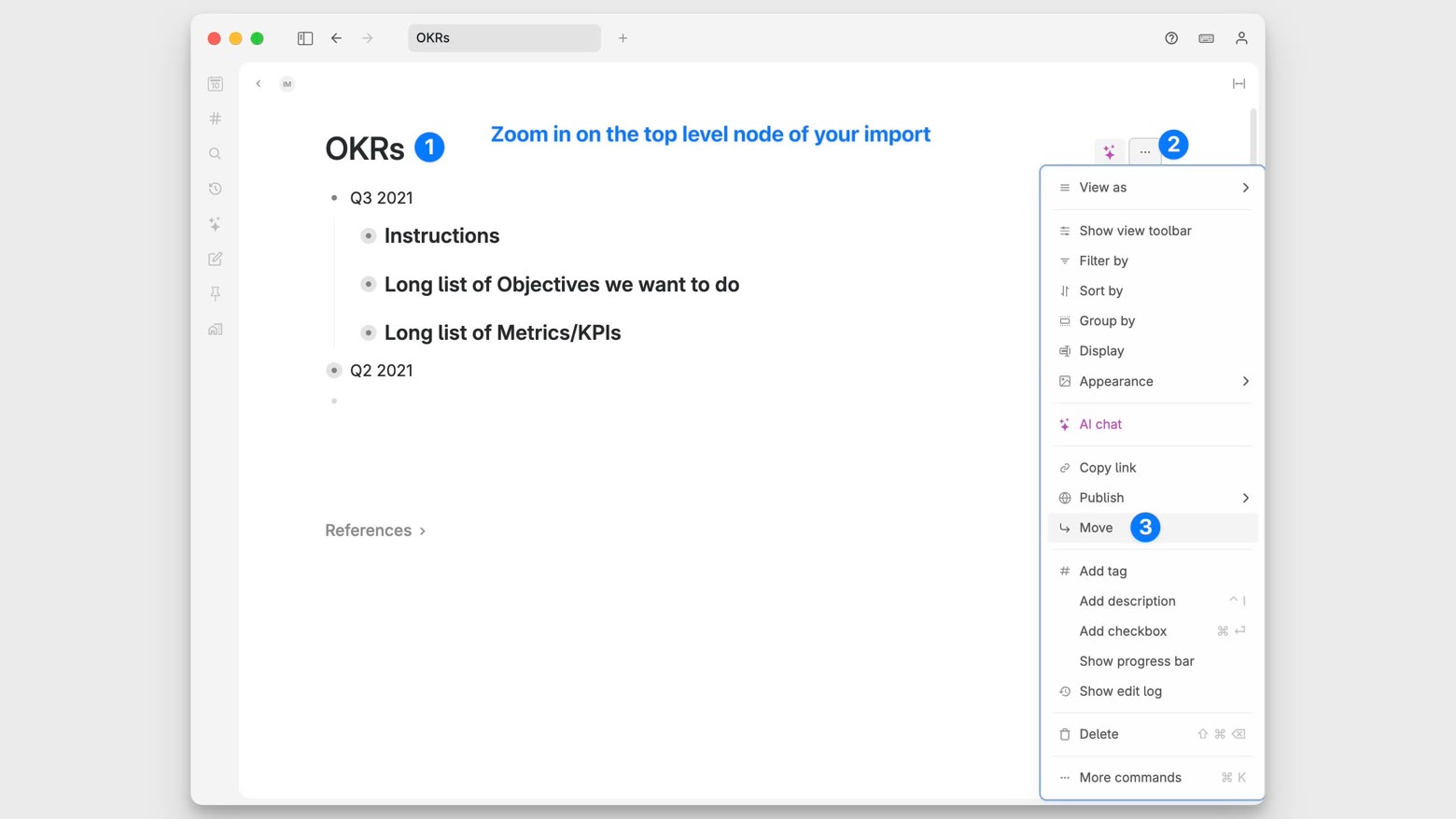Viewport: 1456px width, 819px height.
Task: Expand the Q2 2021 node bullet
Action: 334,371
